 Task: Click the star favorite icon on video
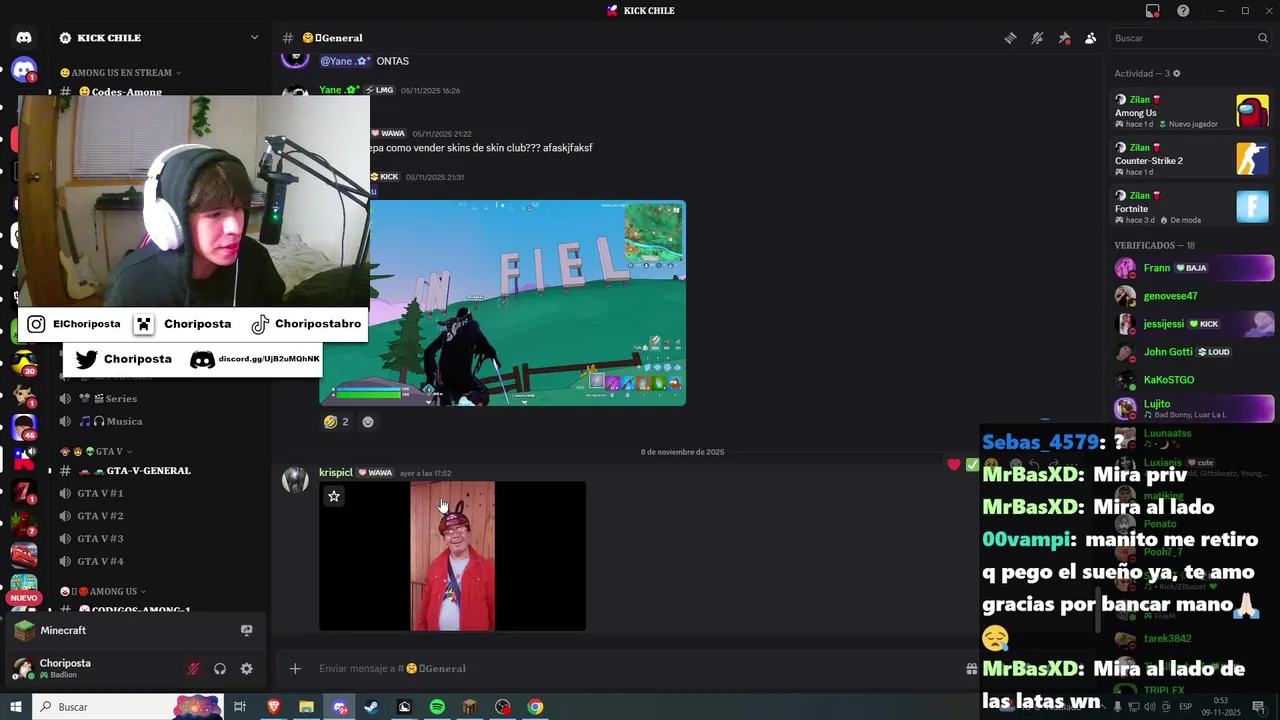pyautogui.click(x=334, y=496)
